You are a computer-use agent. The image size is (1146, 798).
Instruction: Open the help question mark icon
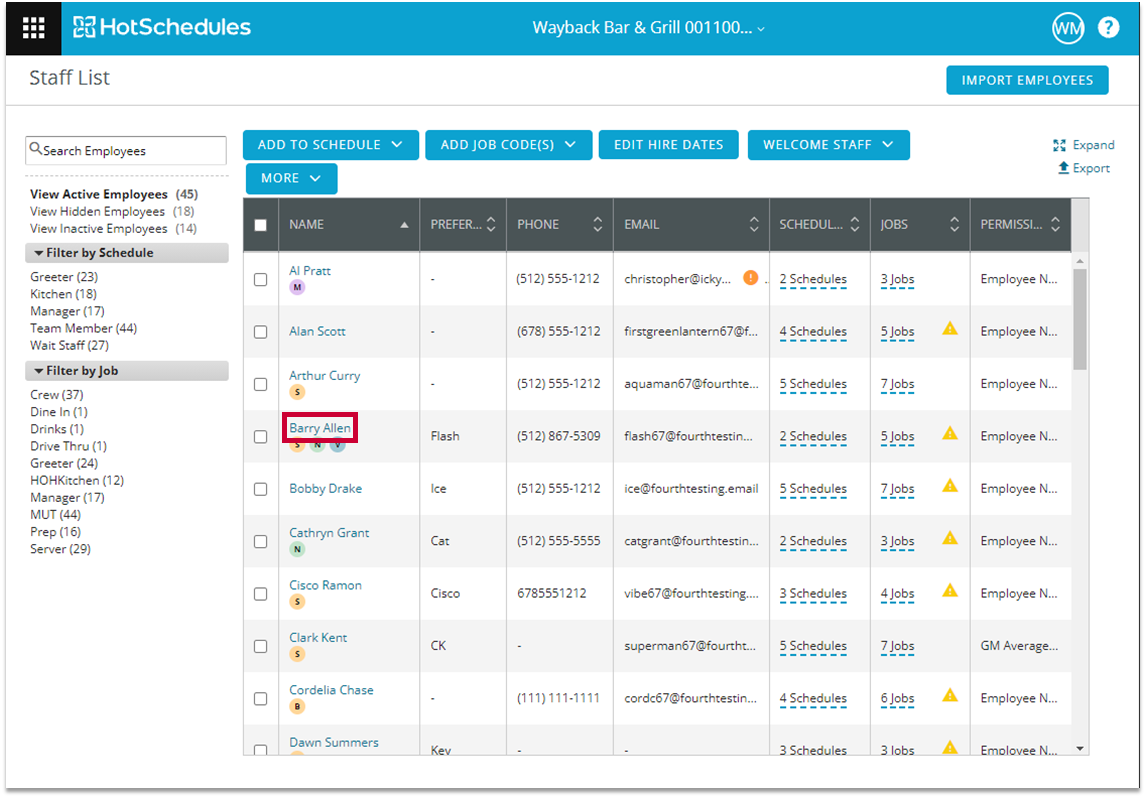pyautogui.click(x=1108, y=28)
